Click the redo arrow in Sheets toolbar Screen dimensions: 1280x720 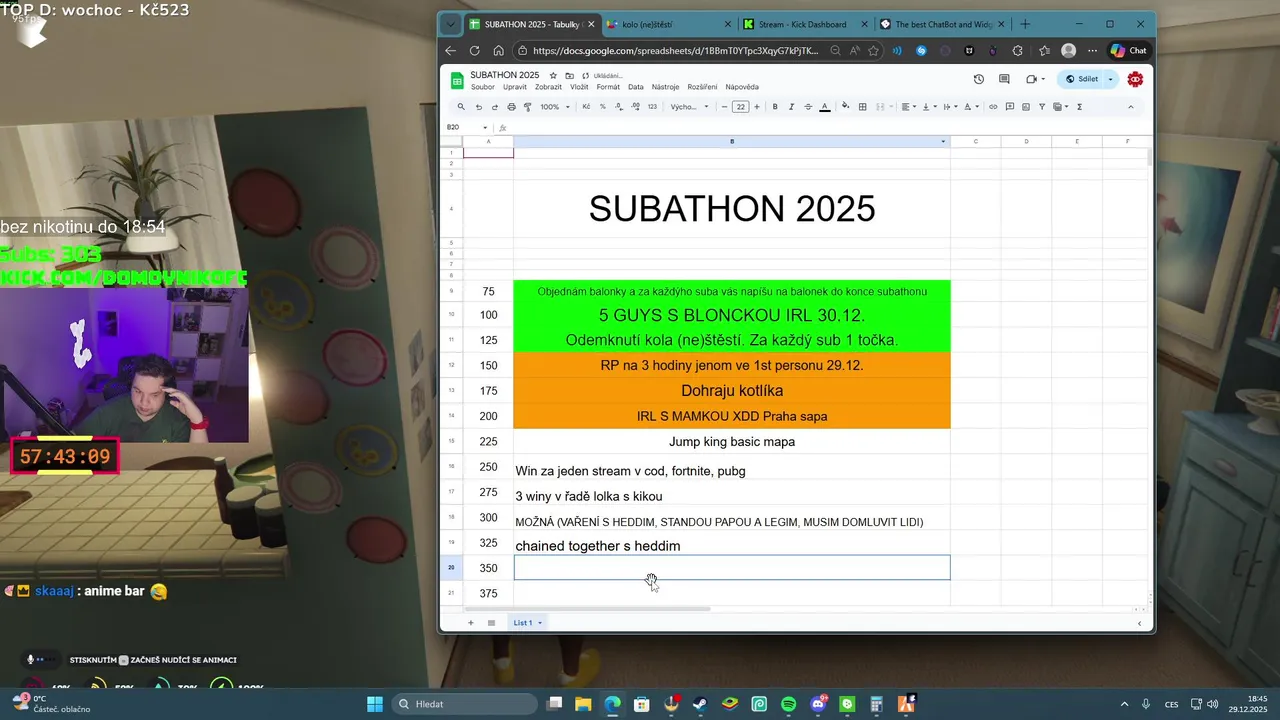click(x=494, y=107)
